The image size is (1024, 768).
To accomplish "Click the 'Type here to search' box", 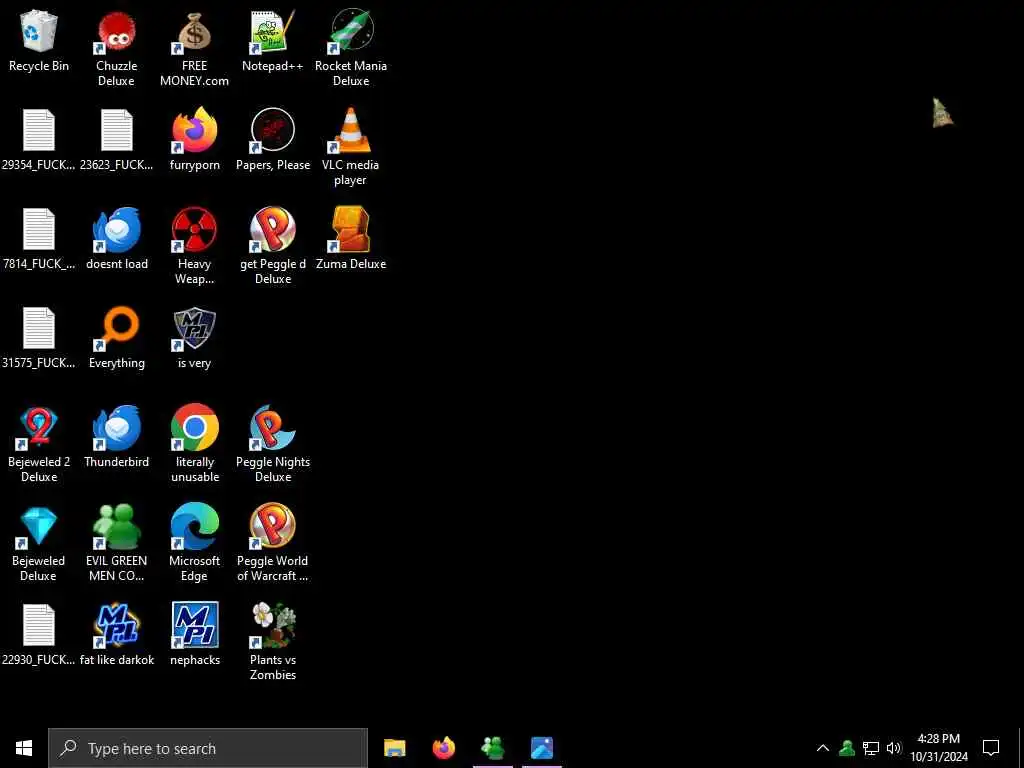I will pyautogui.click(x=208, y=748).
